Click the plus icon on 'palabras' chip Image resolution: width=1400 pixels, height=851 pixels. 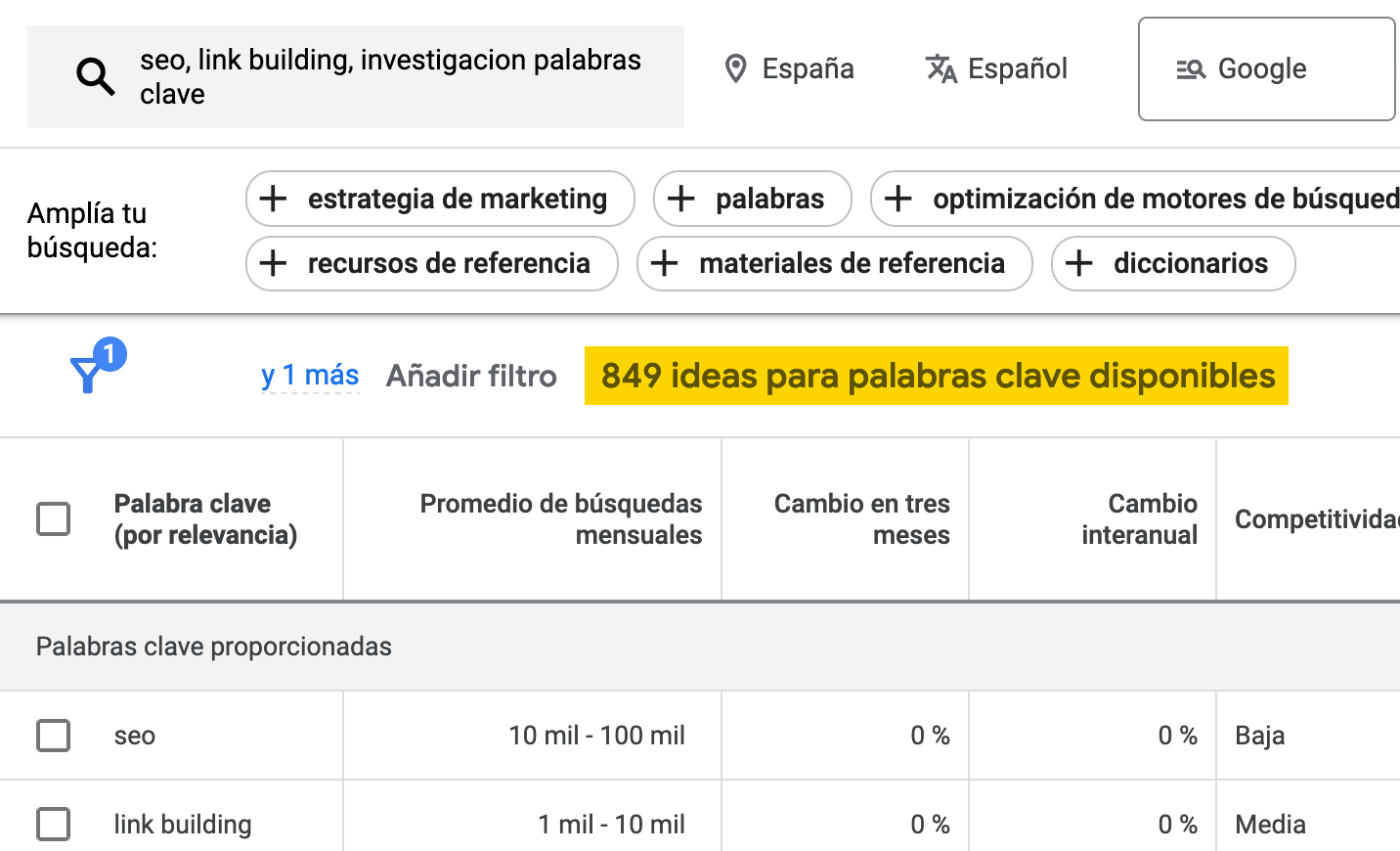(x=680, y=199)
